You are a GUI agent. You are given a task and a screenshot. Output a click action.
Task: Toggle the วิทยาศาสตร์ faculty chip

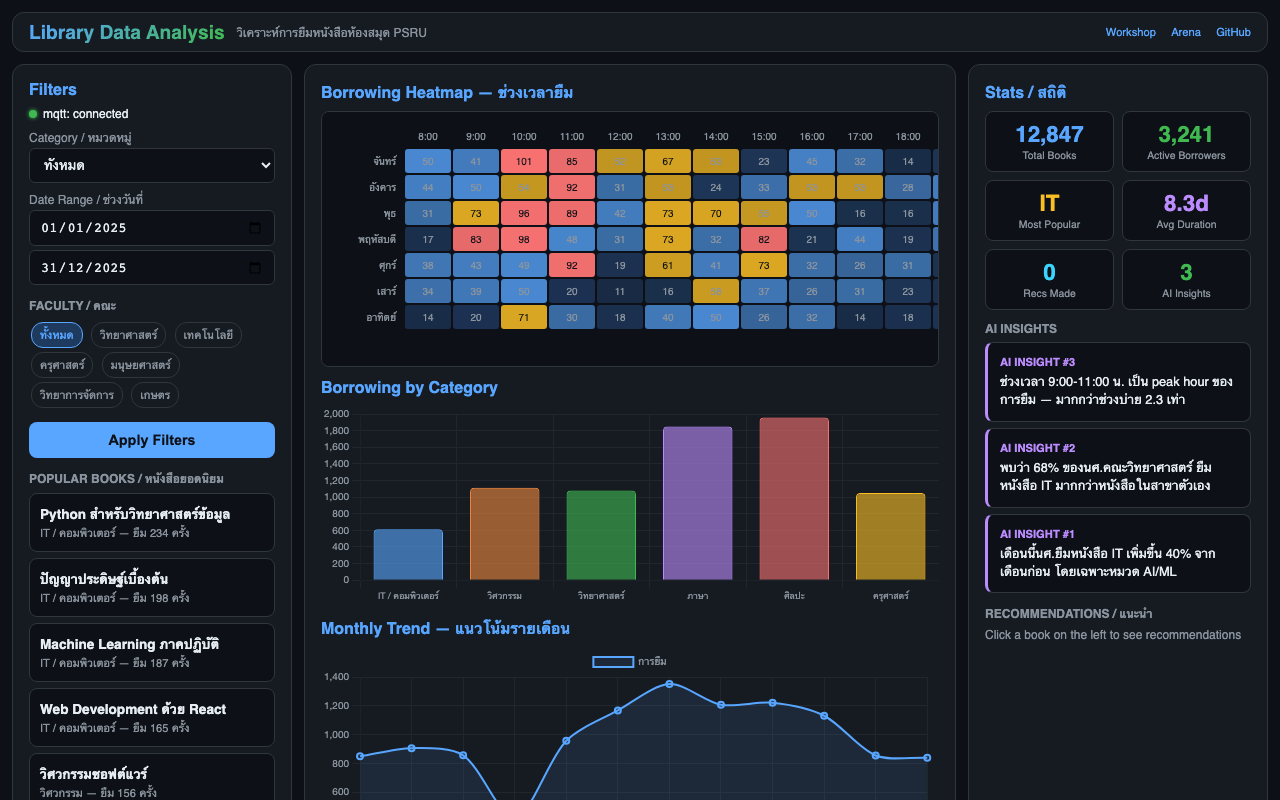[x=128, y=335]
